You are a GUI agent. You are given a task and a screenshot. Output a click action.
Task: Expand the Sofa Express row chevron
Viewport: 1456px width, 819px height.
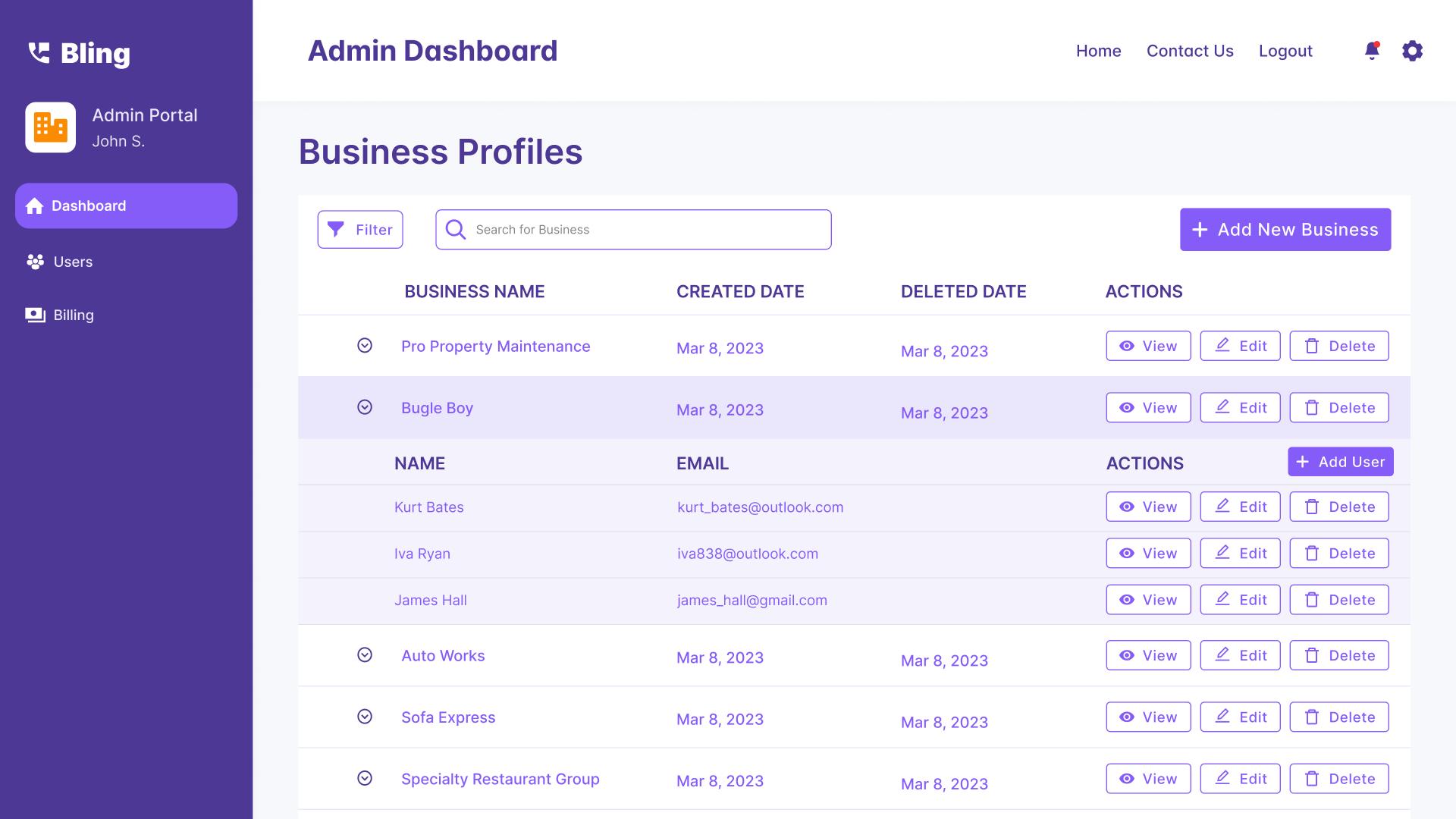(x=365, y=717)
